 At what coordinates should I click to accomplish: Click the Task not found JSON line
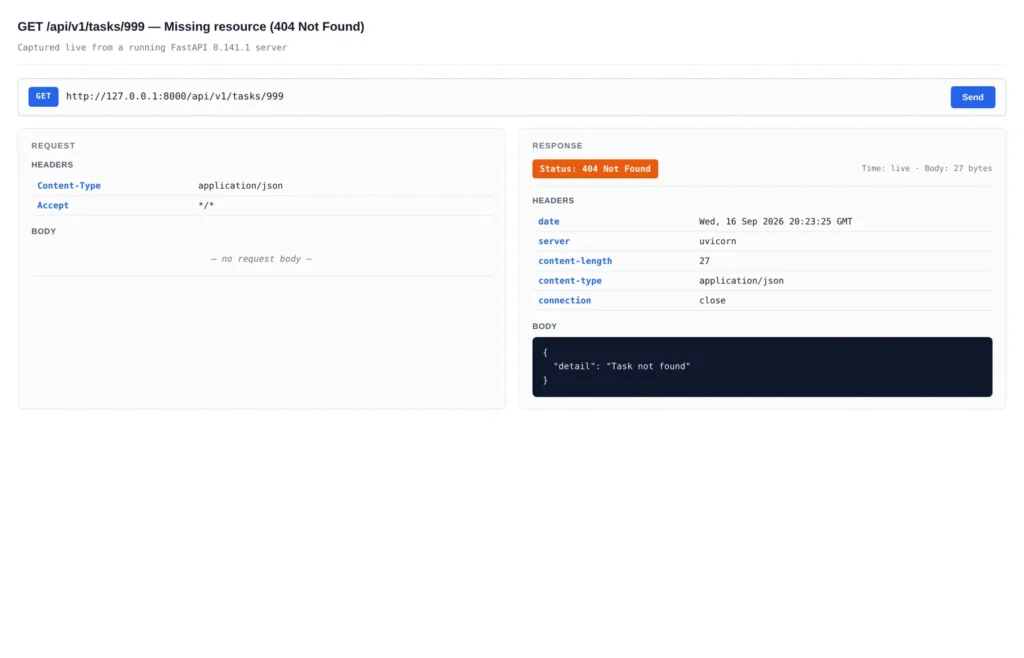(622, 366)
